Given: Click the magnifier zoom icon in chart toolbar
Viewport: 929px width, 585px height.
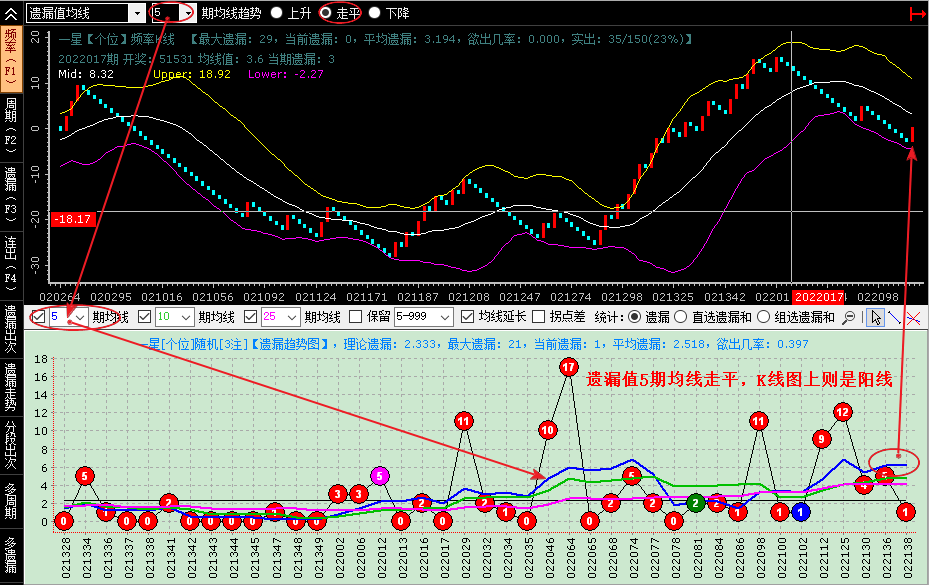Looking at the screenshot, I should (849, 318).
